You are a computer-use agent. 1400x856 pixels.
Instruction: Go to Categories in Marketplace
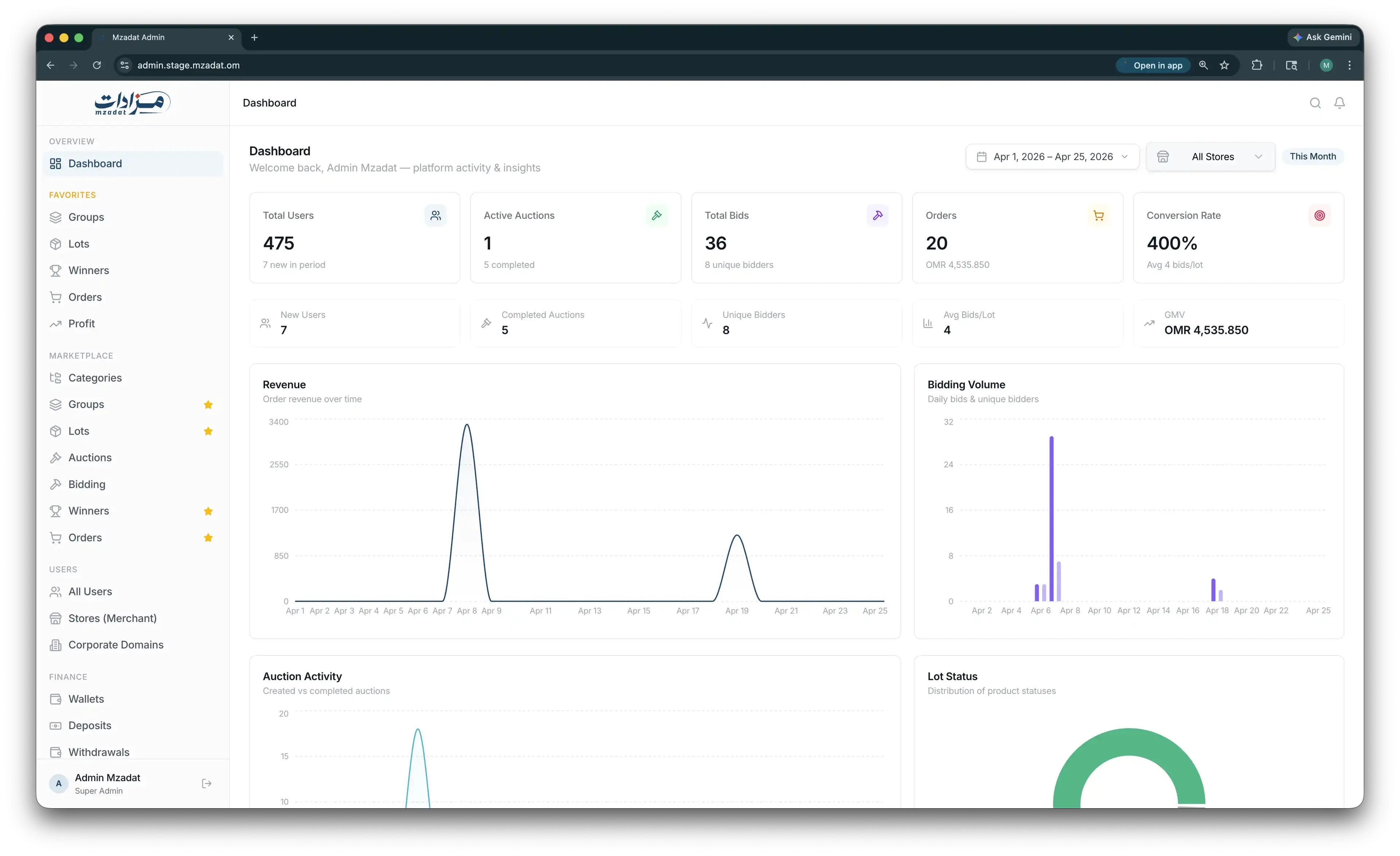coord(133,378)
